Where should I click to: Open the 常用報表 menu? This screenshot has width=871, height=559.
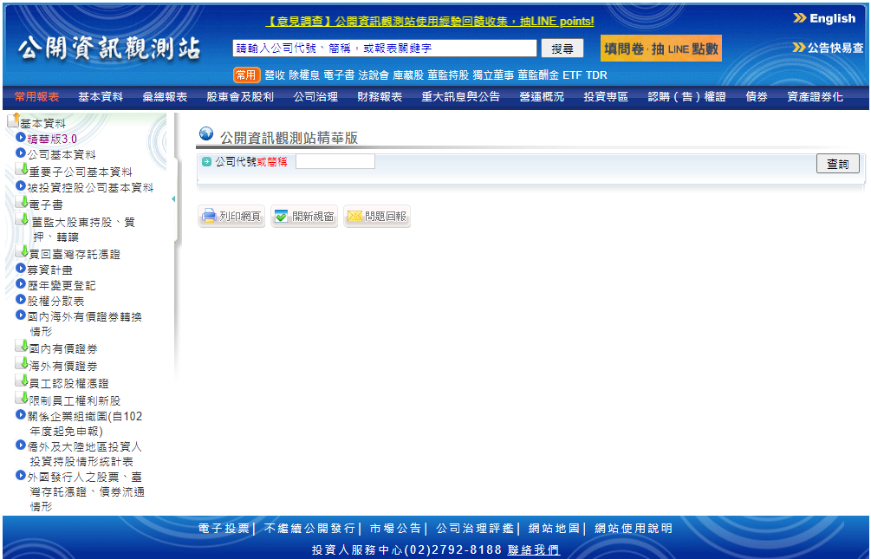[37, 97]
